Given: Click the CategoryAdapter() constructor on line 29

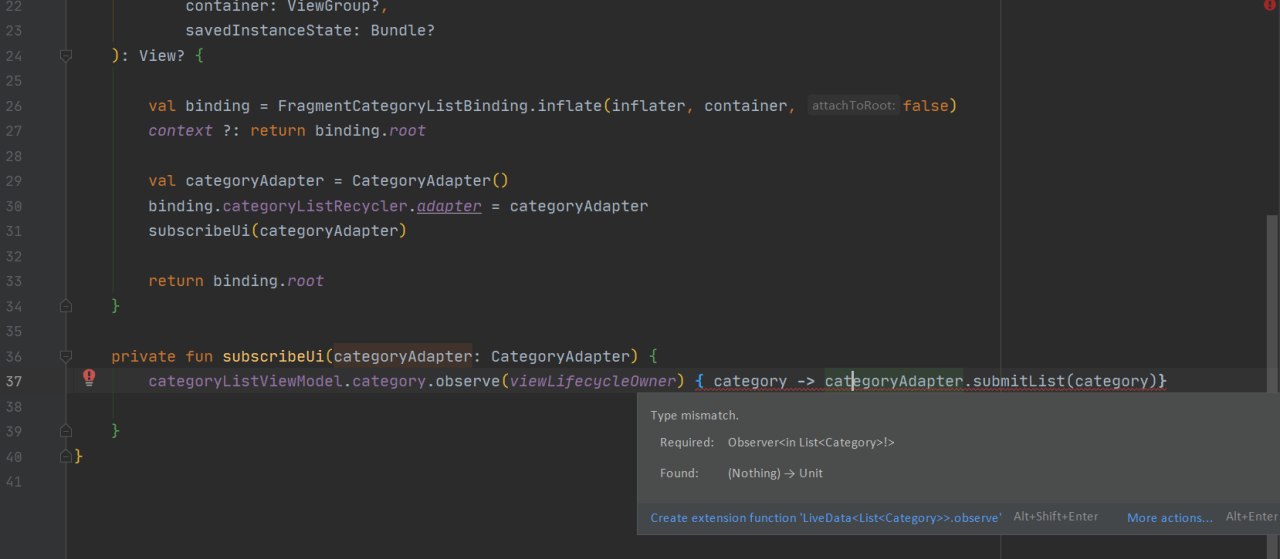Looking at the screenshot, I should pyautogui.click(x=430, y=181).
